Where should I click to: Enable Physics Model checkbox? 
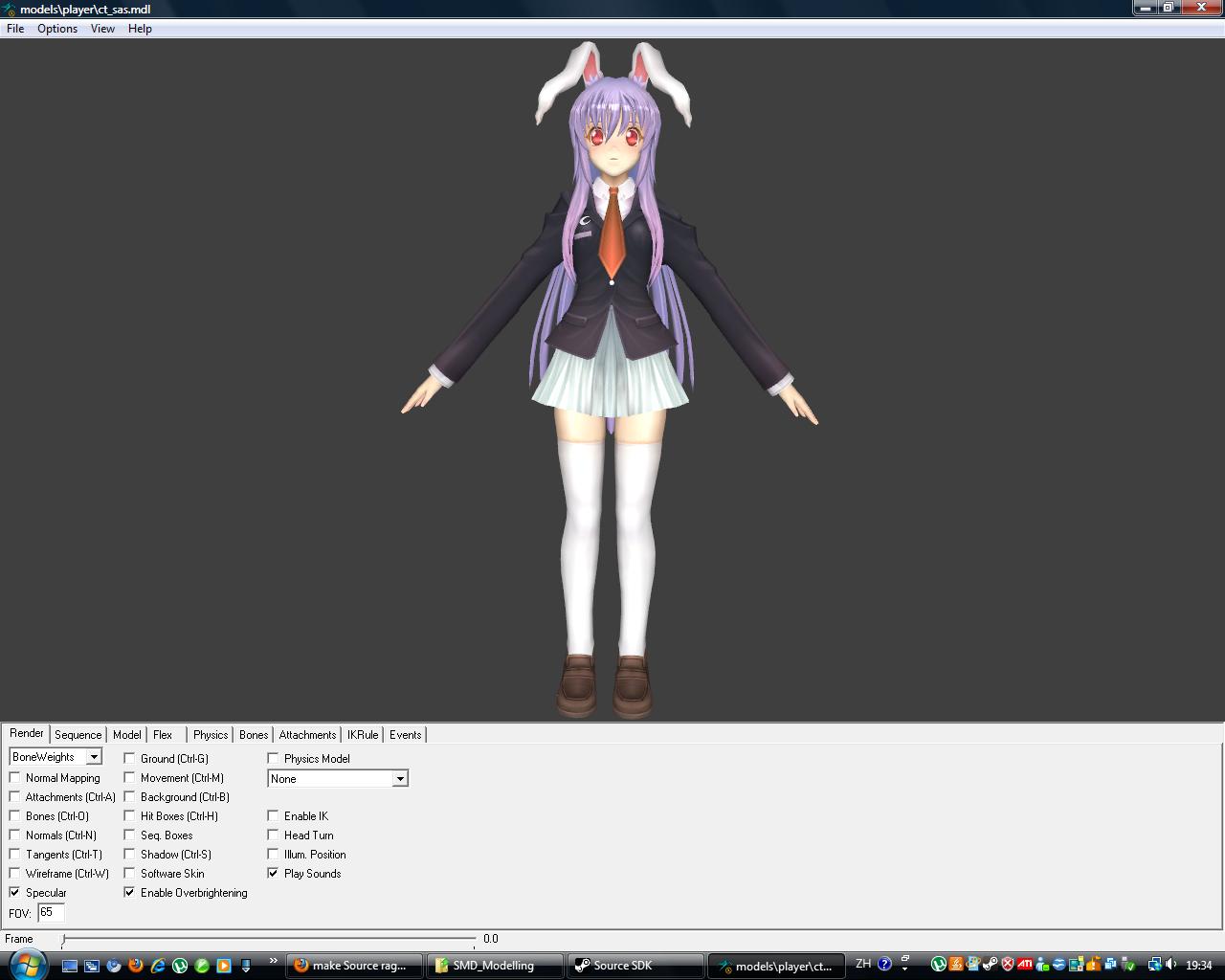273,758
